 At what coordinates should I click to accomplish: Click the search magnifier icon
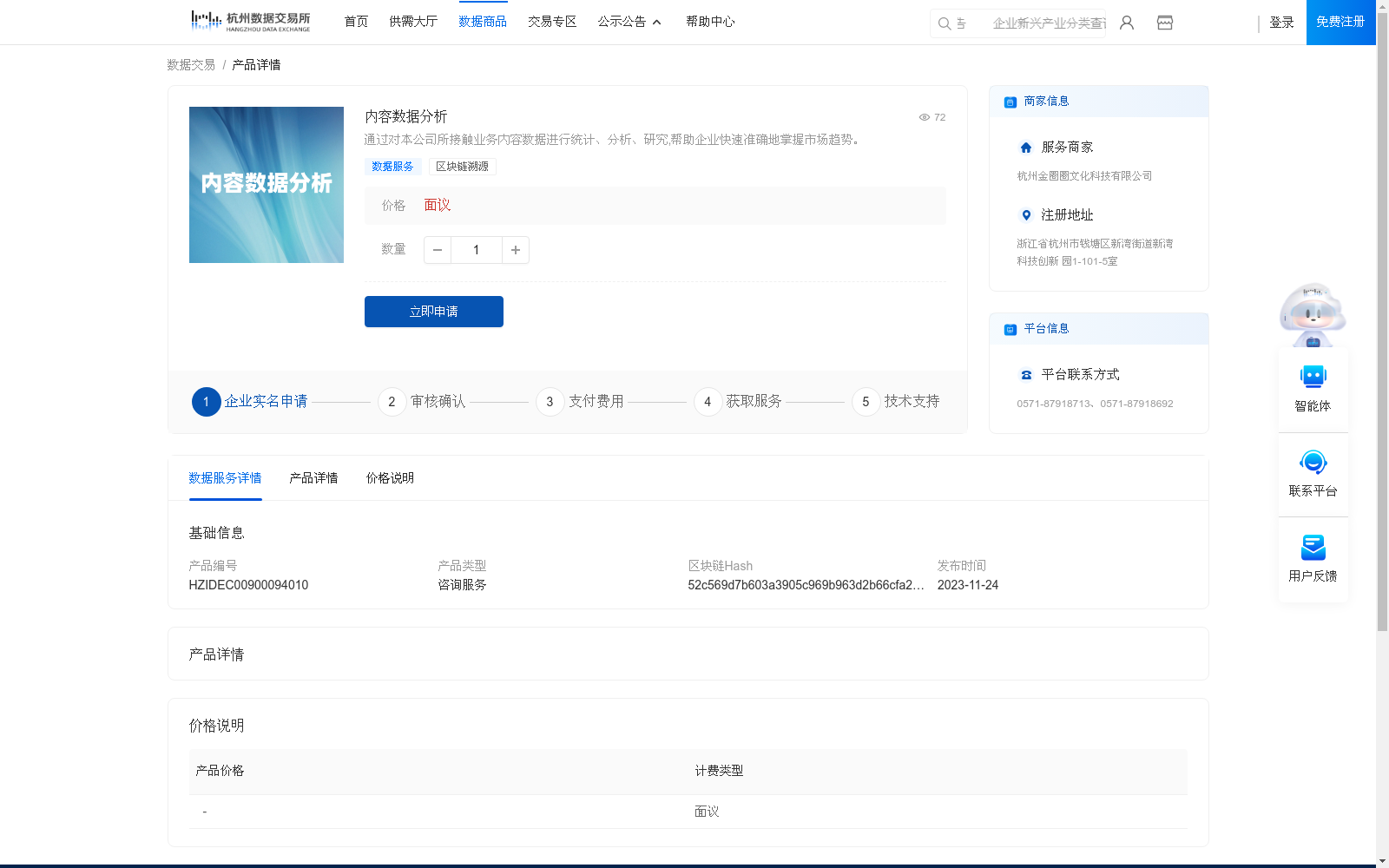[x=945, y=23]
